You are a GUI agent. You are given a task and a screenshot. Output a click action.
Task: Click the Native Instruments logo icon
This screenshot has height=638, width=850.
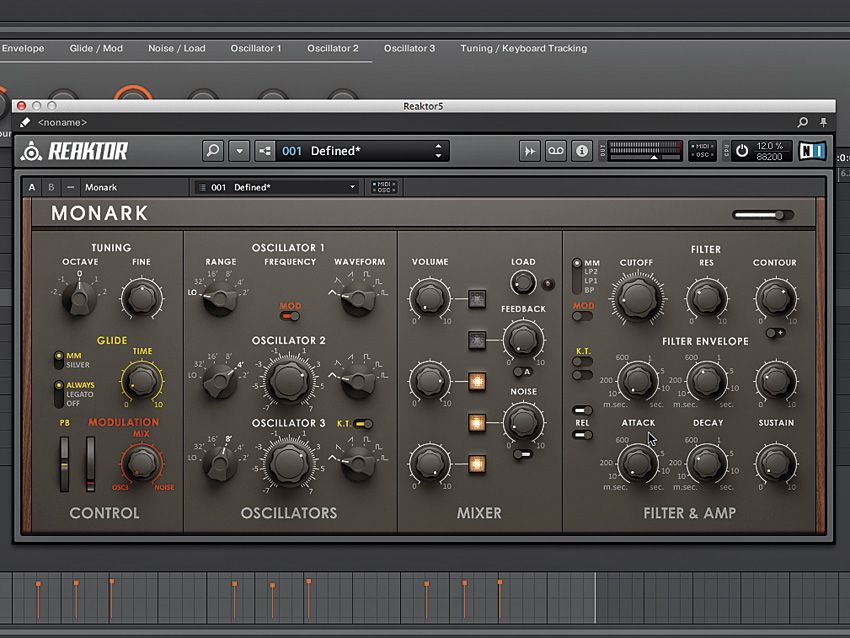click(812, 150)
